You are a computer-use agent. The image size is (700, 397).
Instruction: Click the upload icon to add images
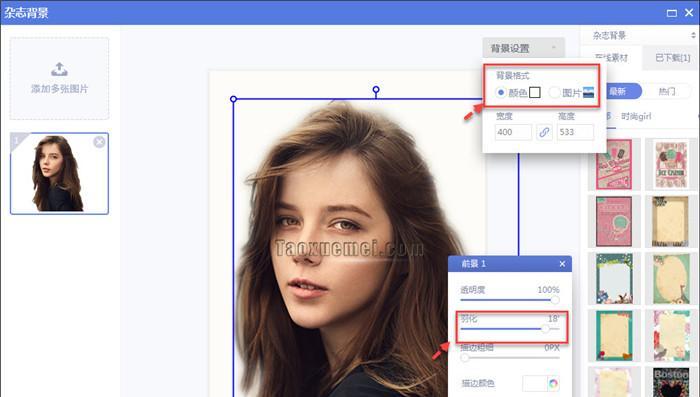[x=59, y=70]
